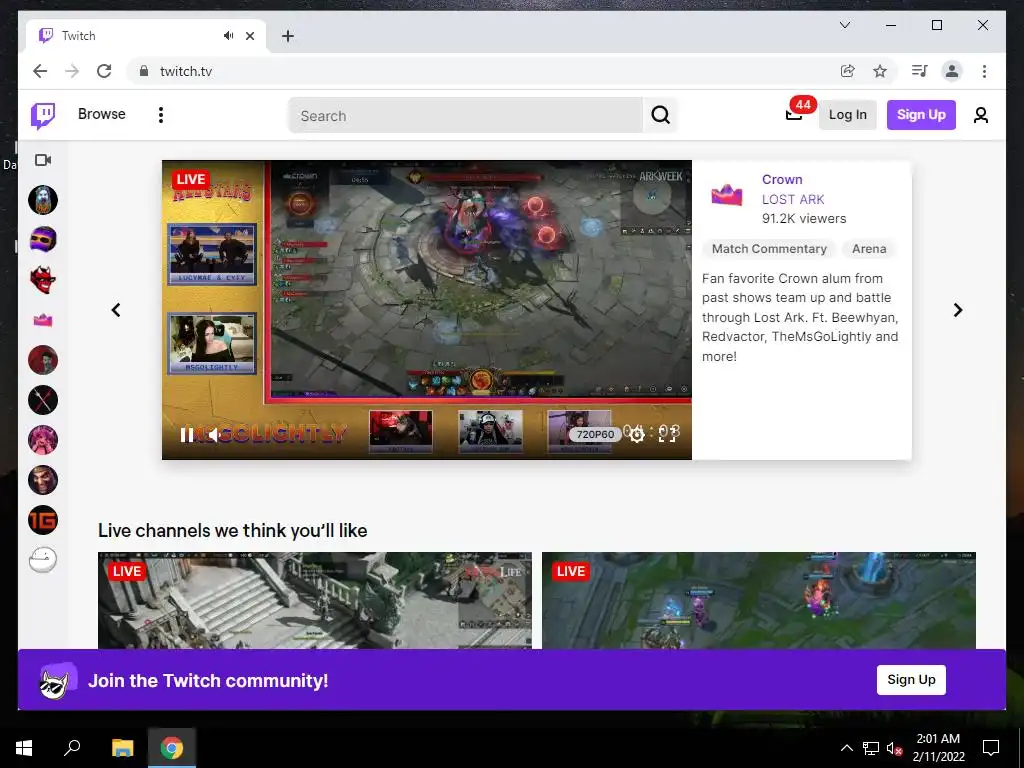Viewport: 1024px width, 768px height.
Task: Select the Match Commentary tag
Action: point(769,249)
